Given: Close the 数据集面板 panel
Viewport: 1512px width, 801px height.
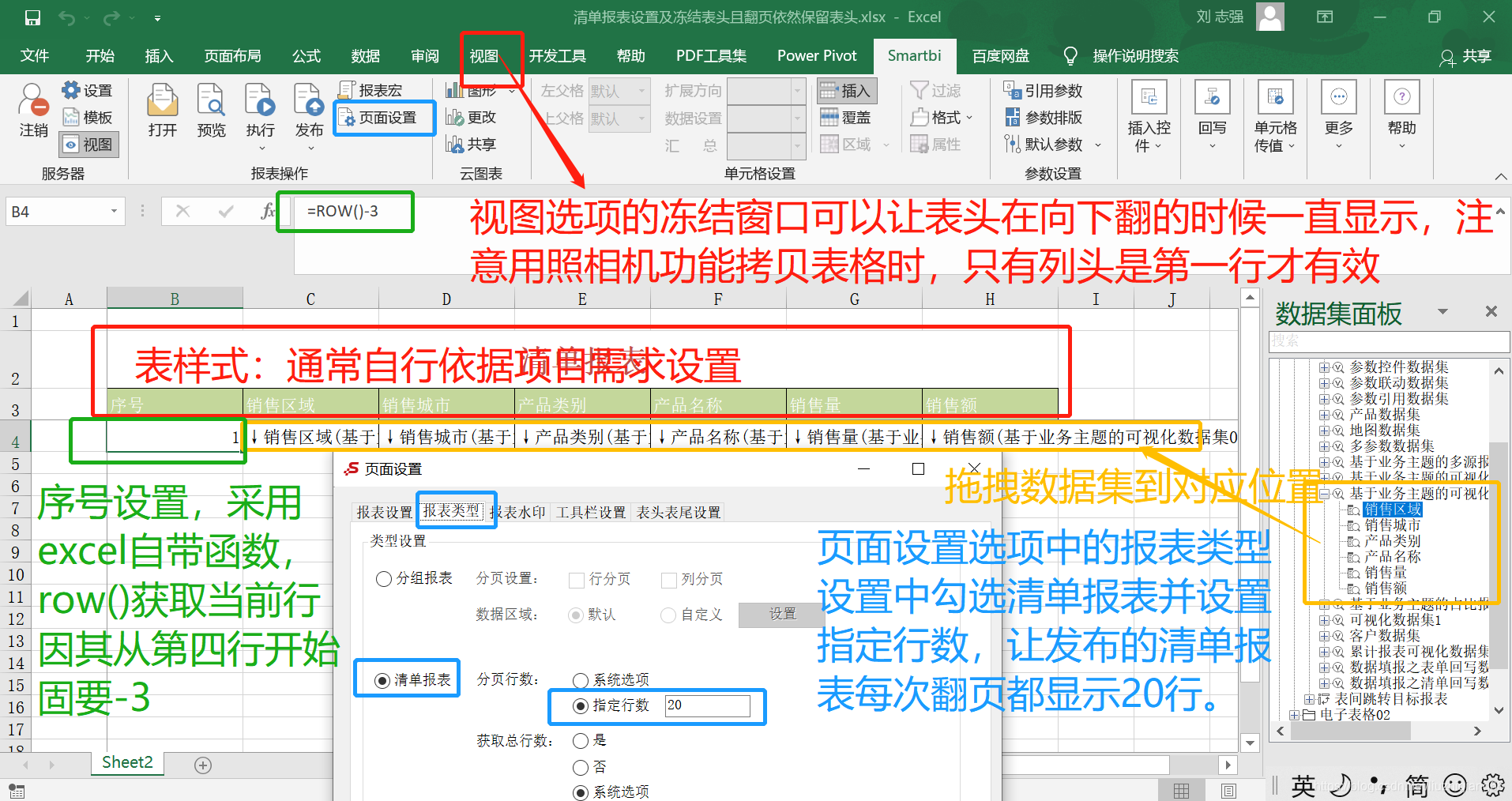Looking at the screenshot, I should [x=1491, y=311].
